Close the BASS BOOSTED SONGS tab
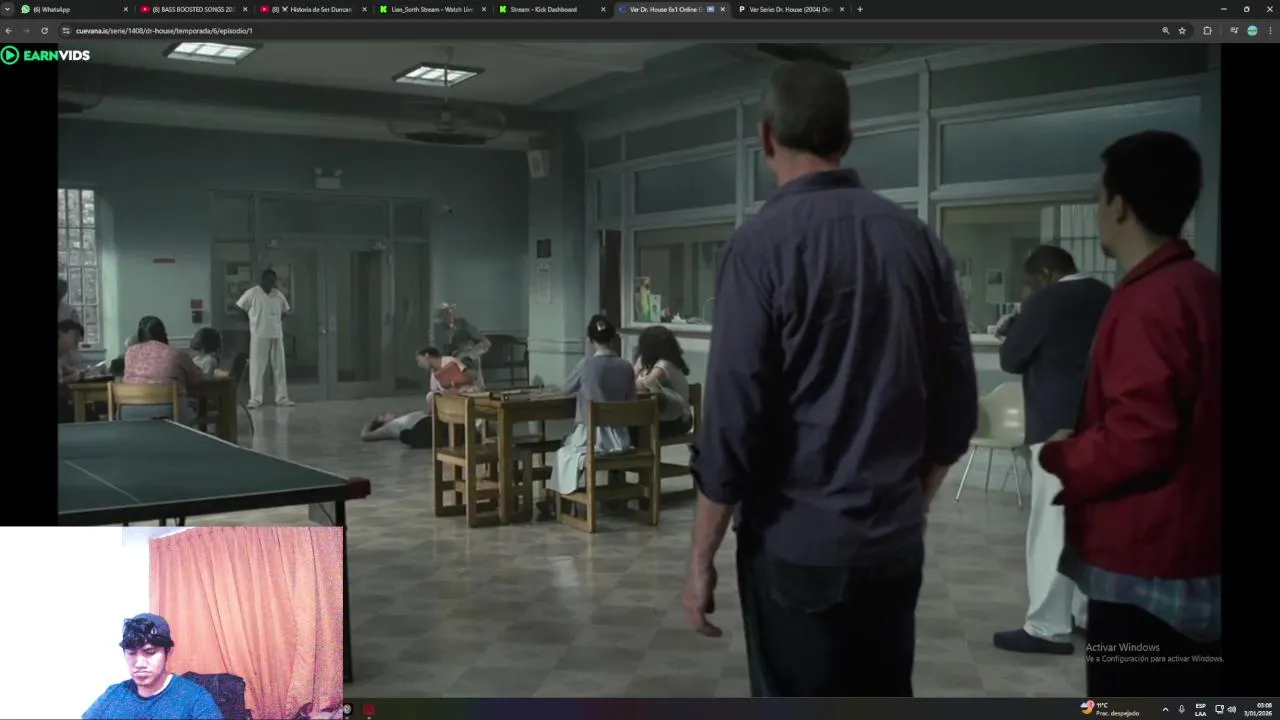Image resolution: width=1280 pixels, height=720 pixels. coord(245,9)
